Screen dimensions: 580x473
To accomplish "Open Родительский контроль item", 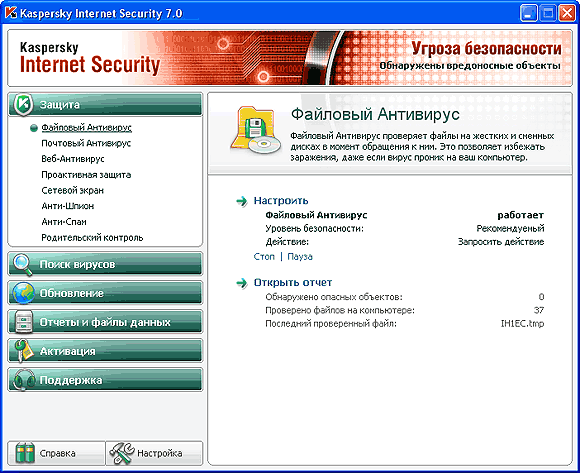I will coord(92,237).
